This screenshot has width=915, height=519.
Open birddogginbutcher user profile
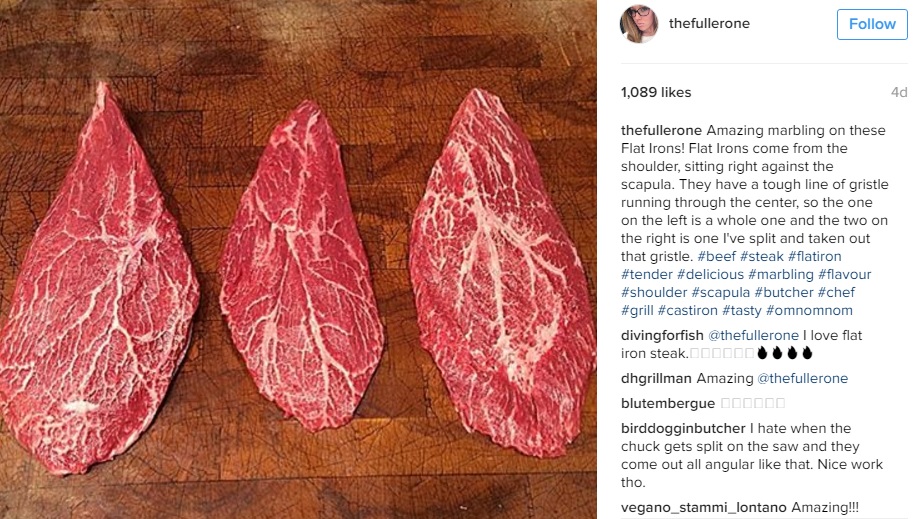point(684,429)
